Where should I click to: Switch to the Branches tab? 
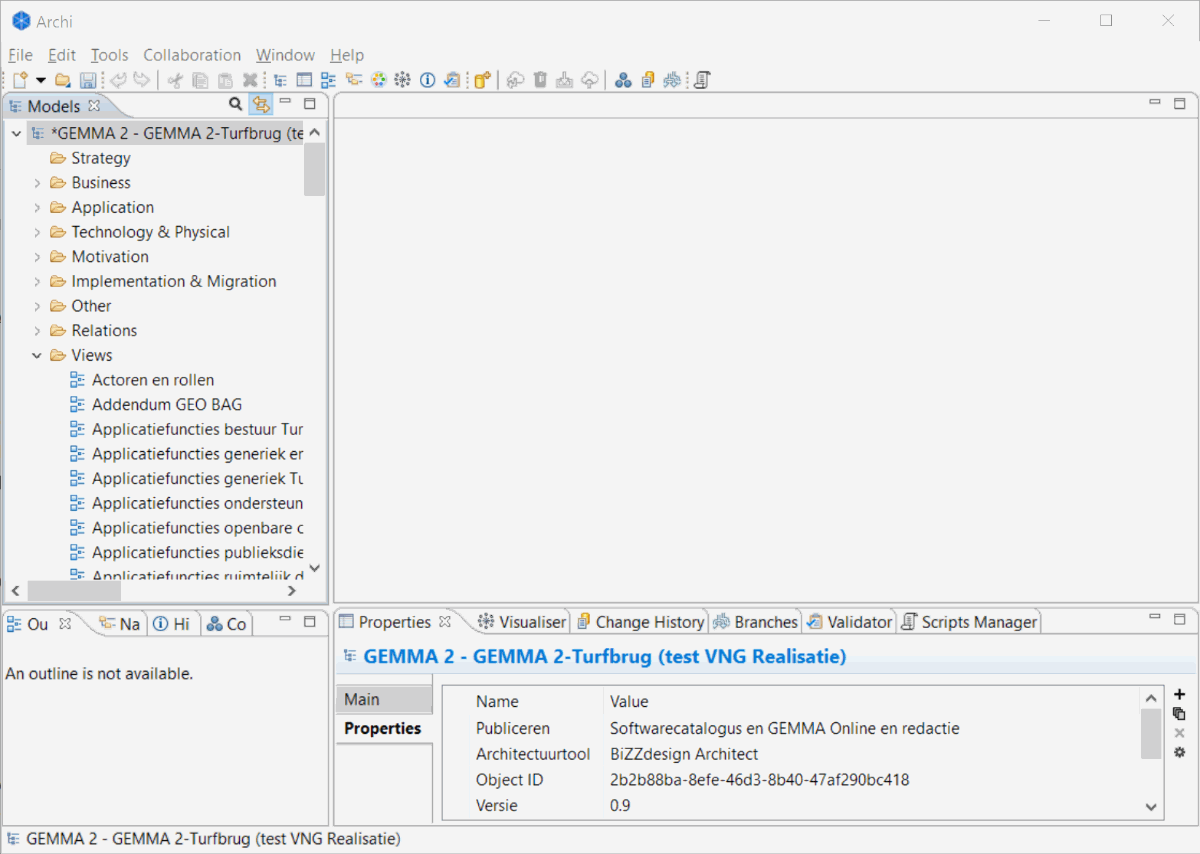point(755,622)
